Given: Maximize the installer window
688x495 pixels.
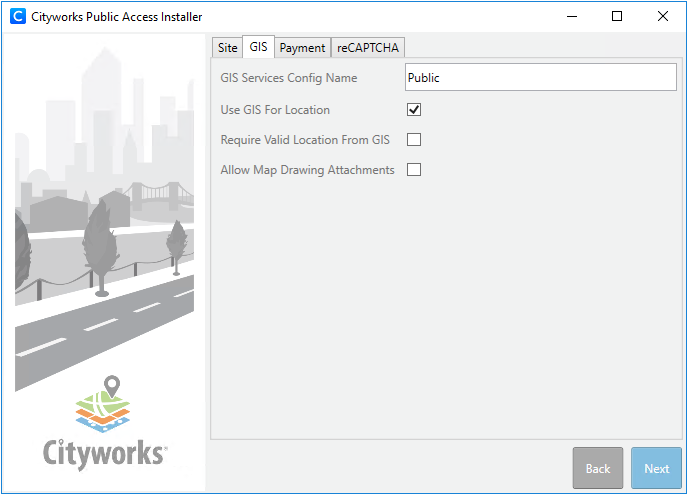Looking at the screenshot, I should pyautogui.click(x=617, y=16).
